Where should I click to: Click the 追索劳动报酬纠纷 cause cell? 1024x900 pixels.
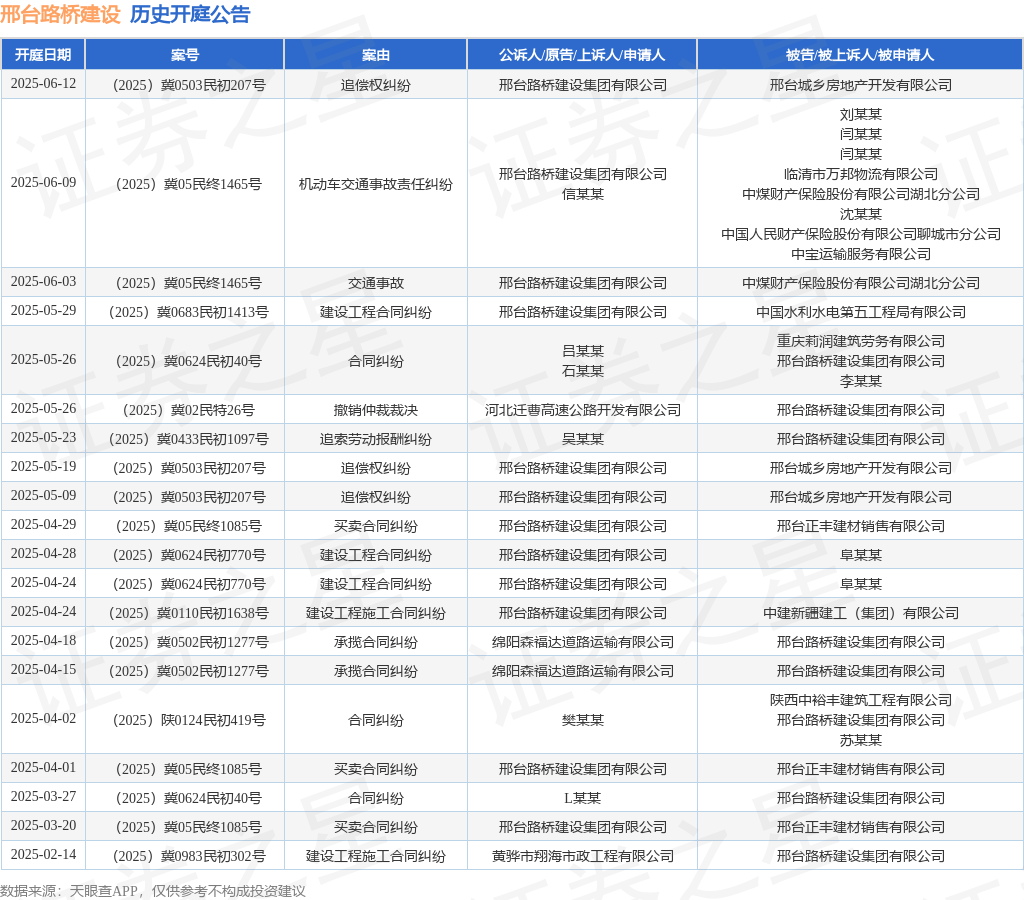(x=376, y=439)
